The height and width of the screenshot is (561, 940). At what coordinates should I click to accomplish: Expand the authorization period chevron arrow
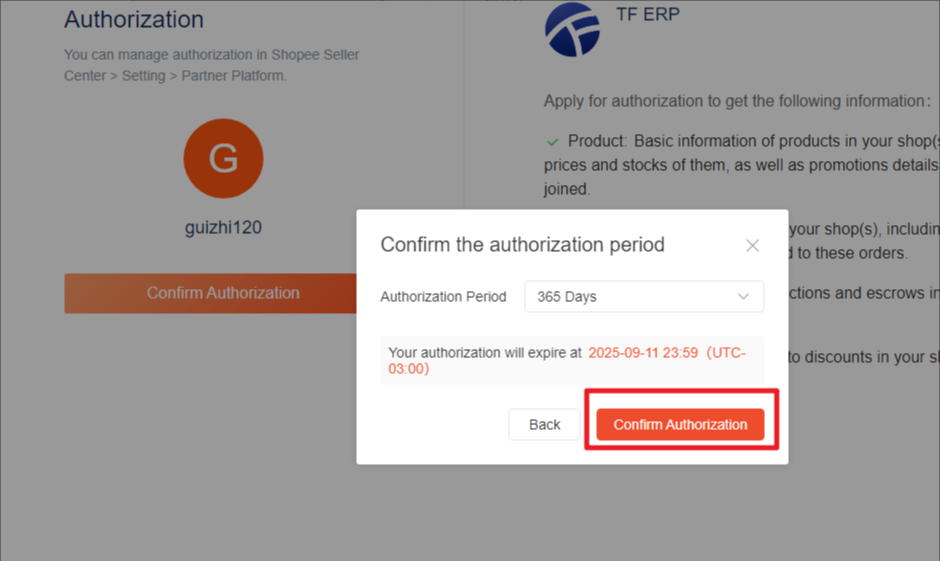click(x=743, y=297)
